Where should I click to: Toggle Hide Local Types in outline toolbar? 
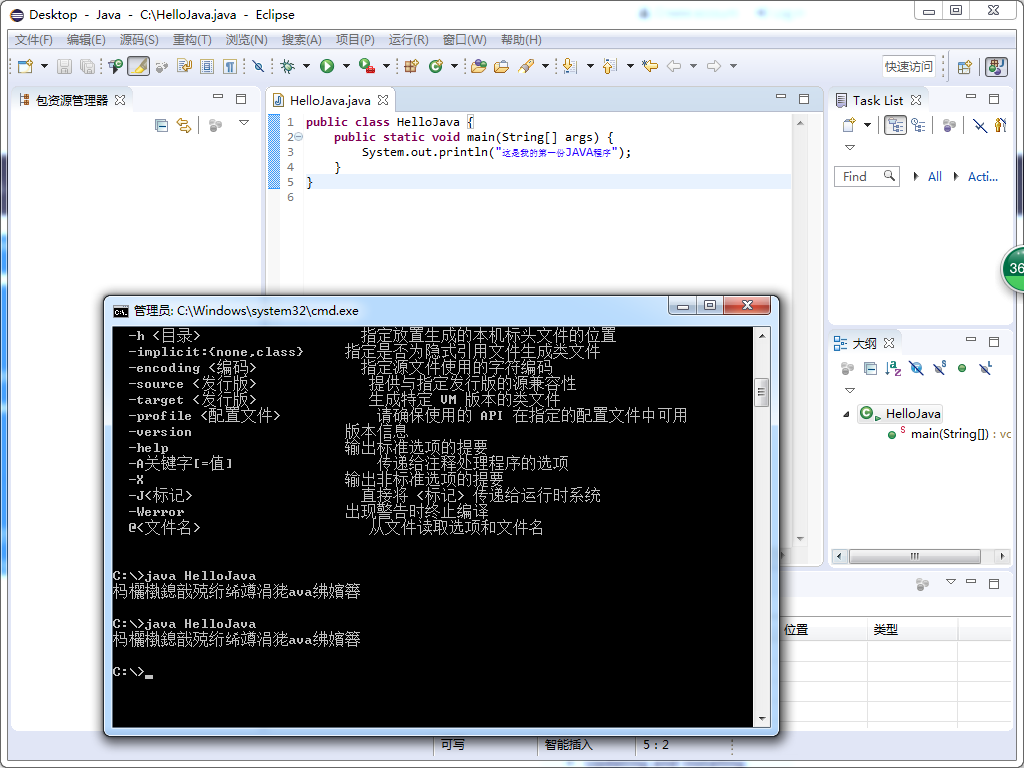point(985,368)
